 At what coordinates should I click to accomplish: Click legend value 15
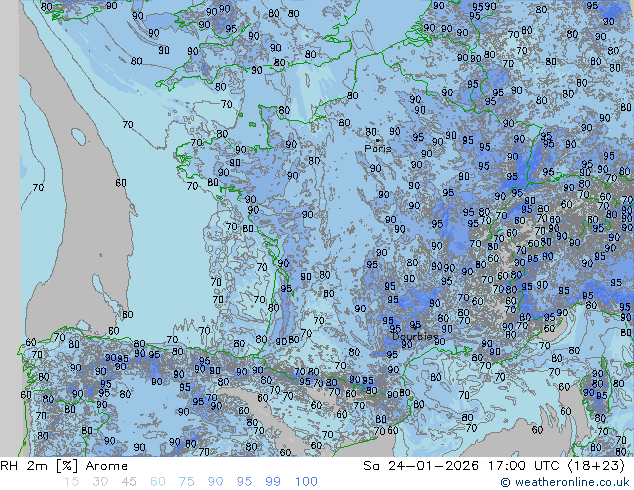(71, 482)
